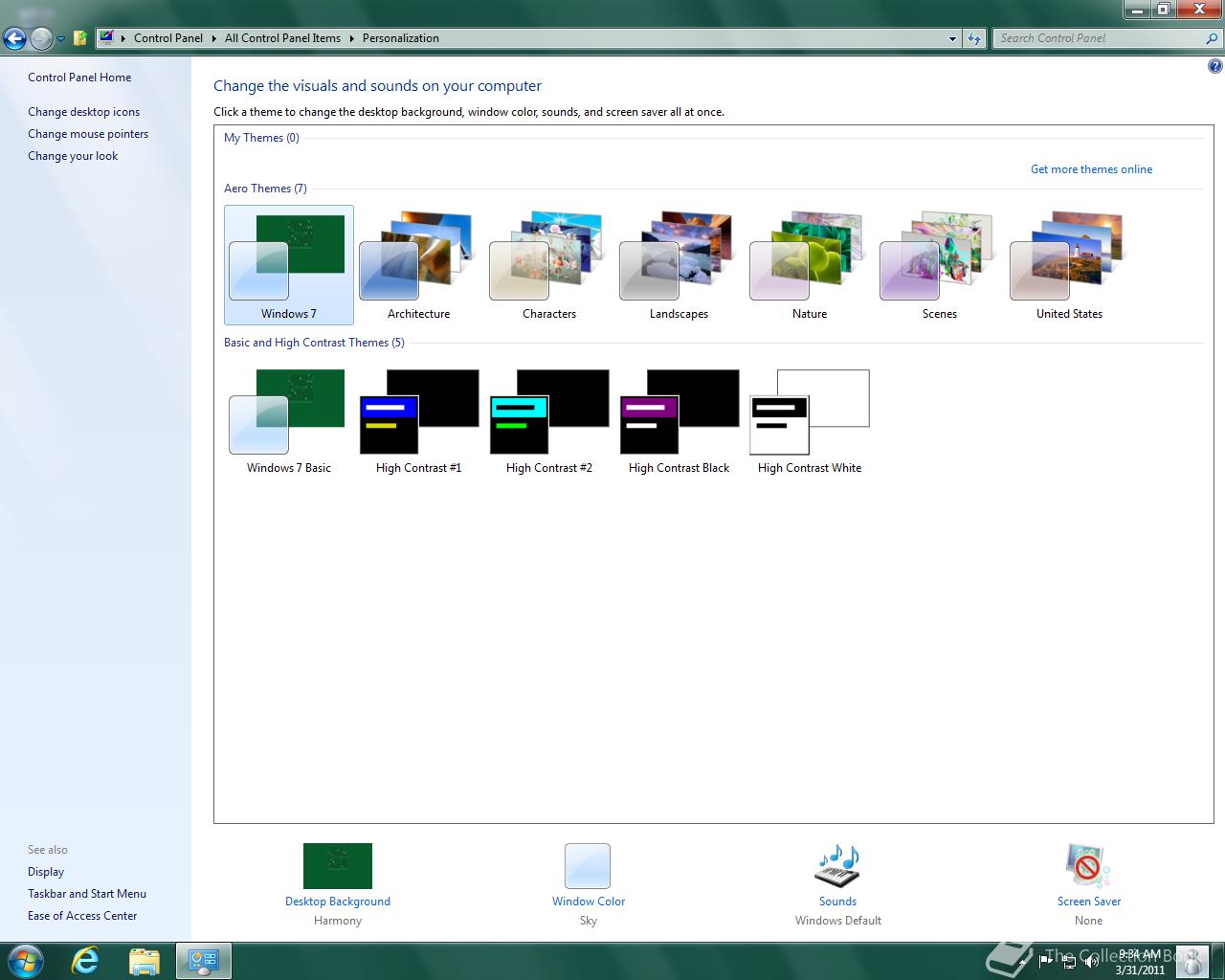
Task: Open the Windows Start menu
Action: click(x=26, y=961)
